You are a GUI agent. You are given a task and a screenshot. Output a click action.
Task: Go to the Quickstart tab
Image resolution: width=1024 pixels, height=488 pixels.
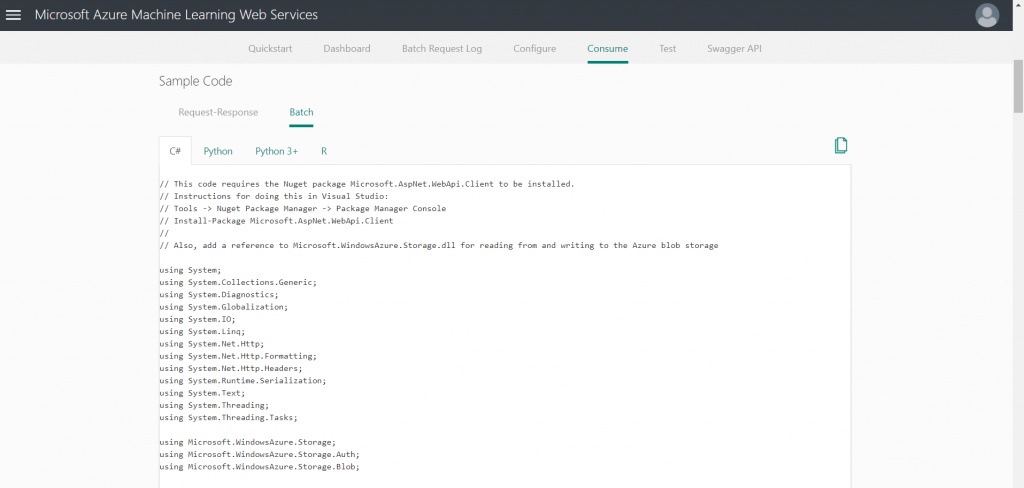point(270,49)
